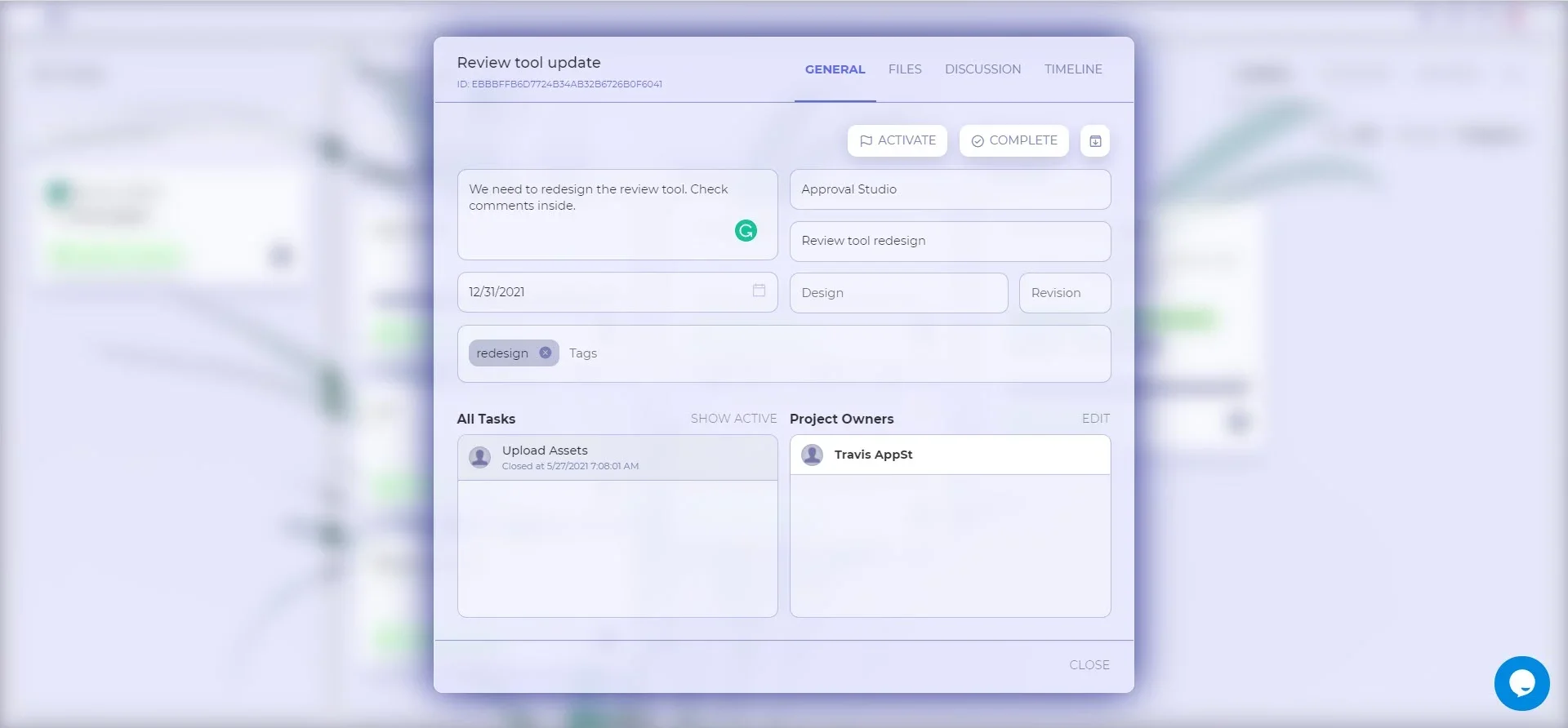Click Show Active above the task list

pyautogui.click(x=733, y=419)
